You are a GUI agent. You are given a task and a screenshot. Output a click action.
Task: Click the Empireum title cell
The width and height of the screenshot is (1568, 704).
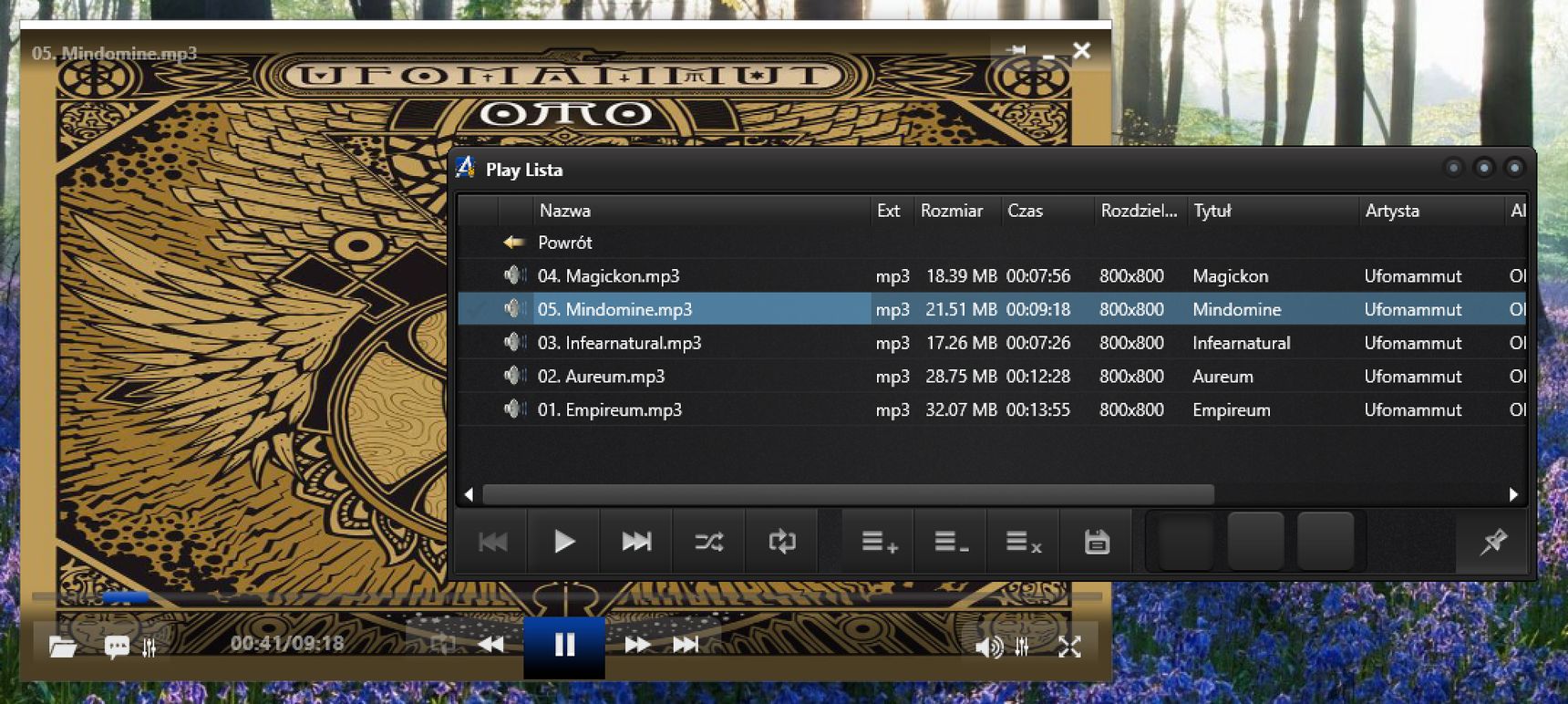click(x=1232, y=410)
